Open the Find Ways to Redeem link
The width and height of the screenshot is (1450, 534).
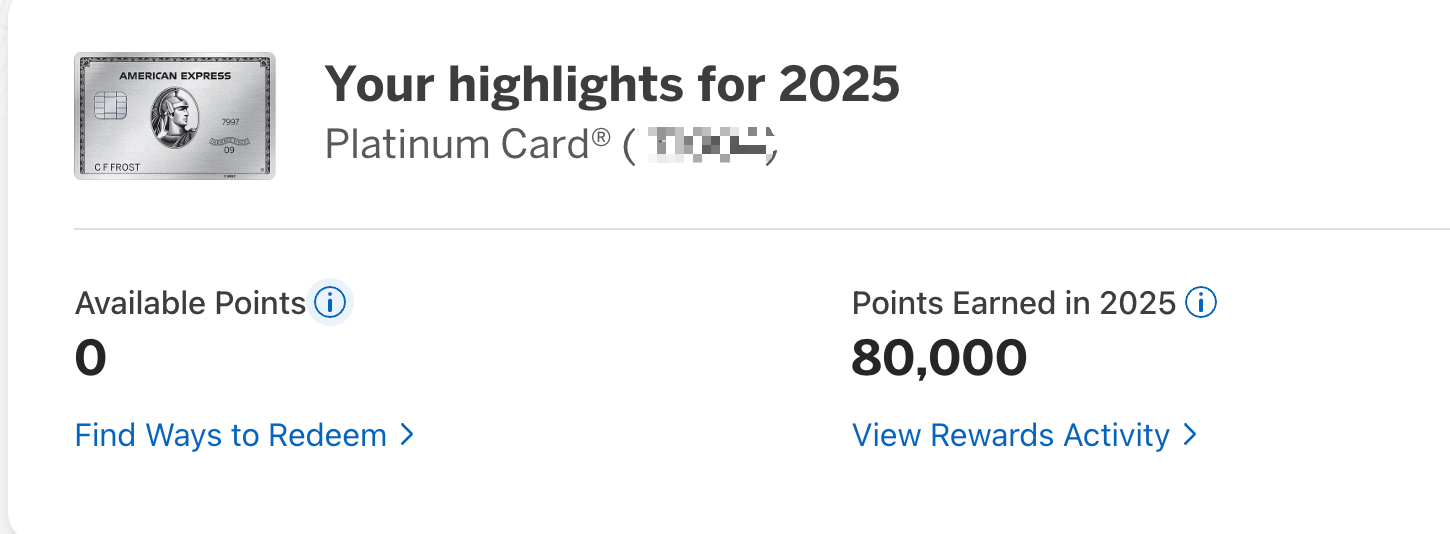click(x=231, y=435)
